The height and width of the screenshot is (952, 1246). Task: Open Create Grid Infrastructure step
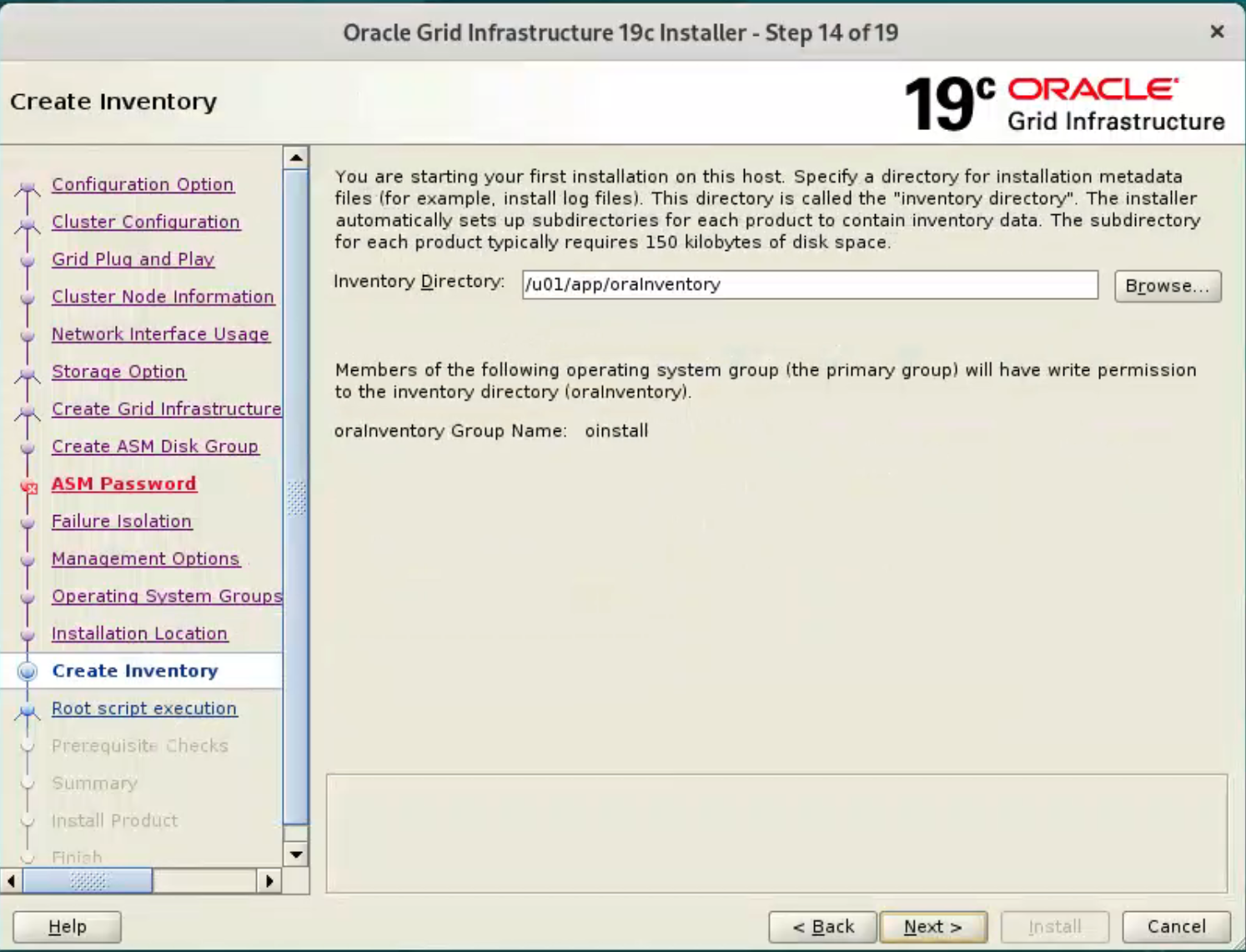point(167,409)
